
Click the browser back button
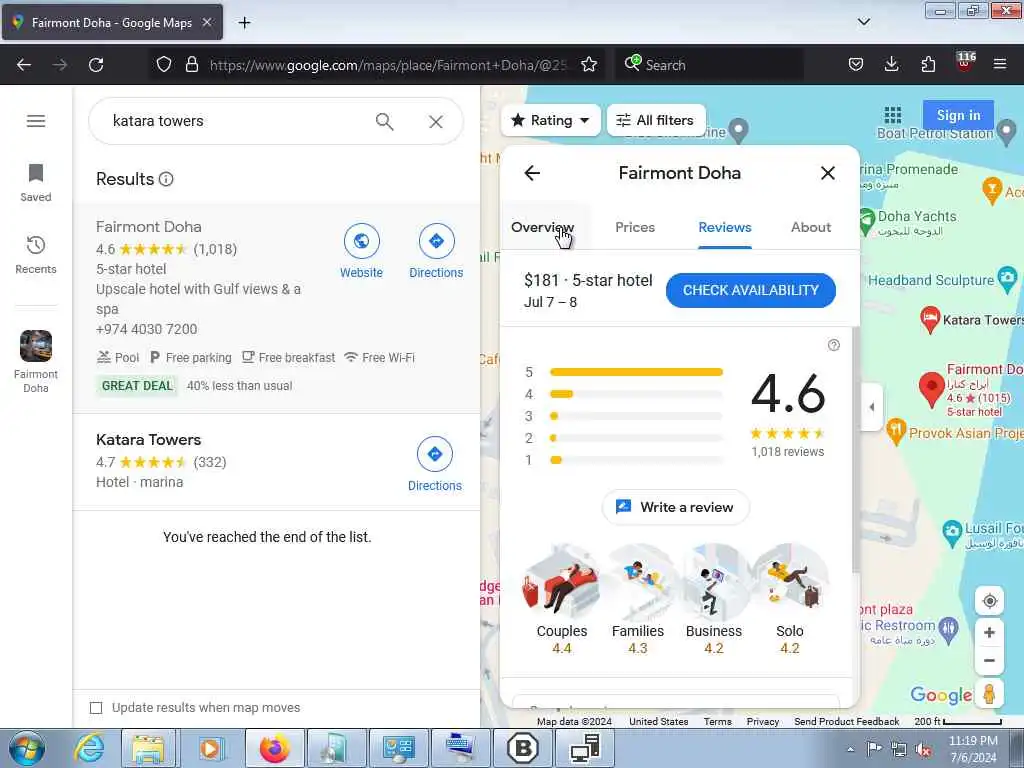24,65
